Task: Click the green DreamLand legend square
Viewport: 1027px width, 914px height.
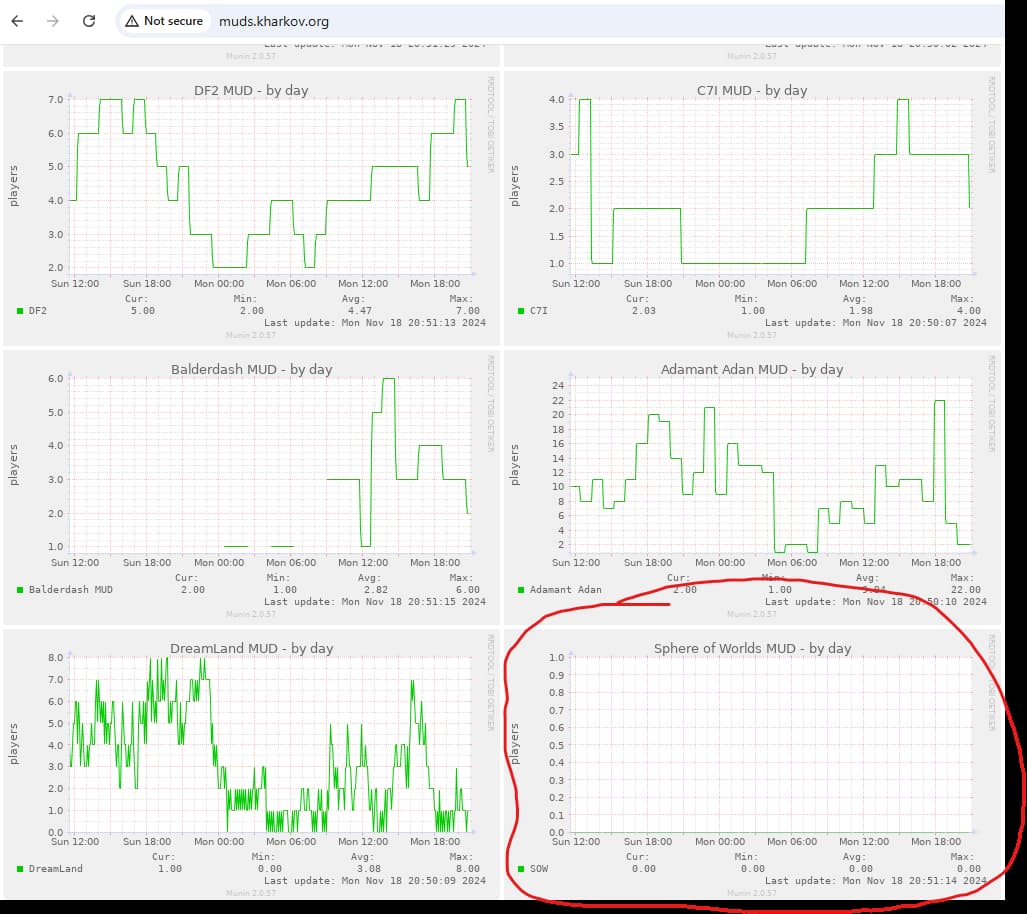Action: pos(20,869)
